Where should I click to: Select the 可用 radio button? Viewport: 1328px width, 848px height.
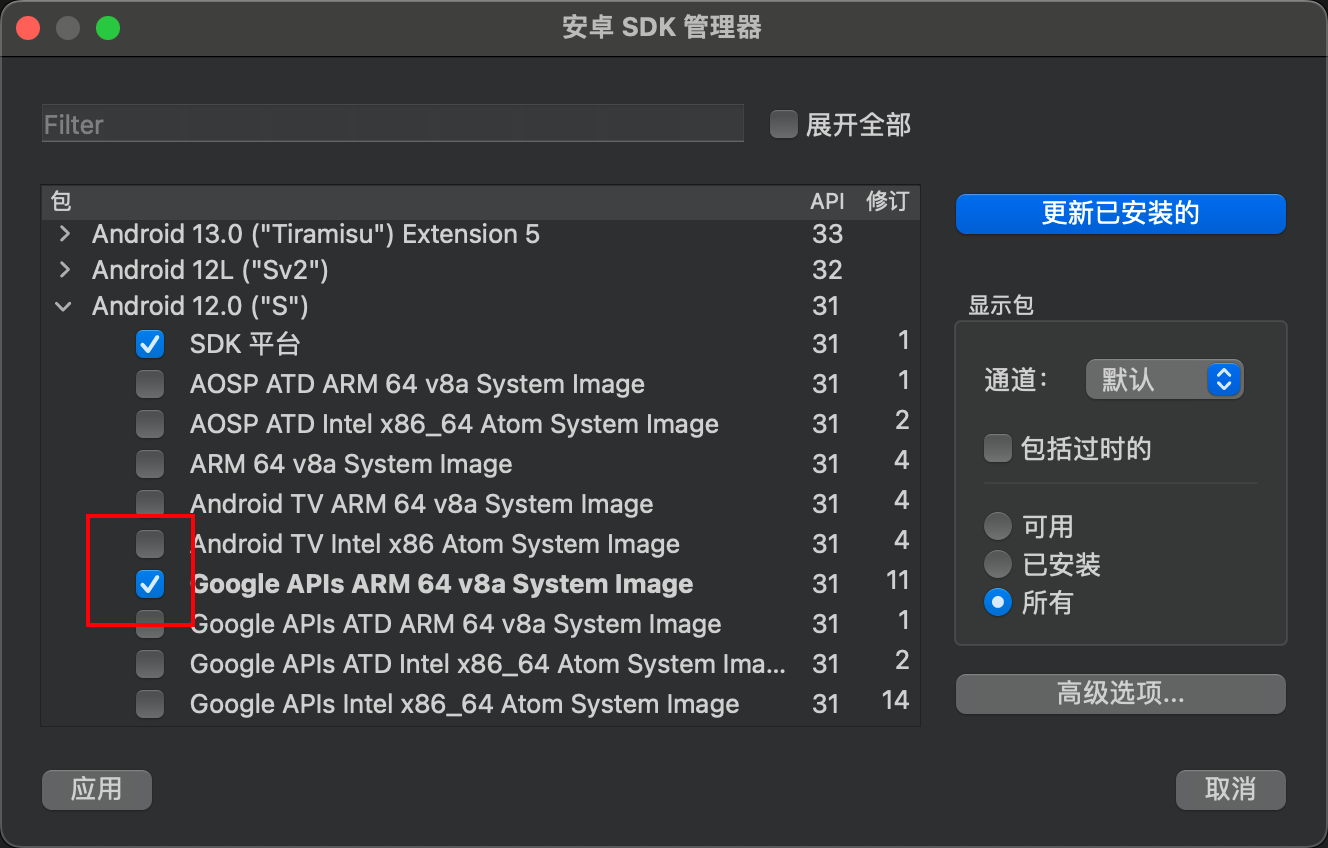click(x=998, y=526)
